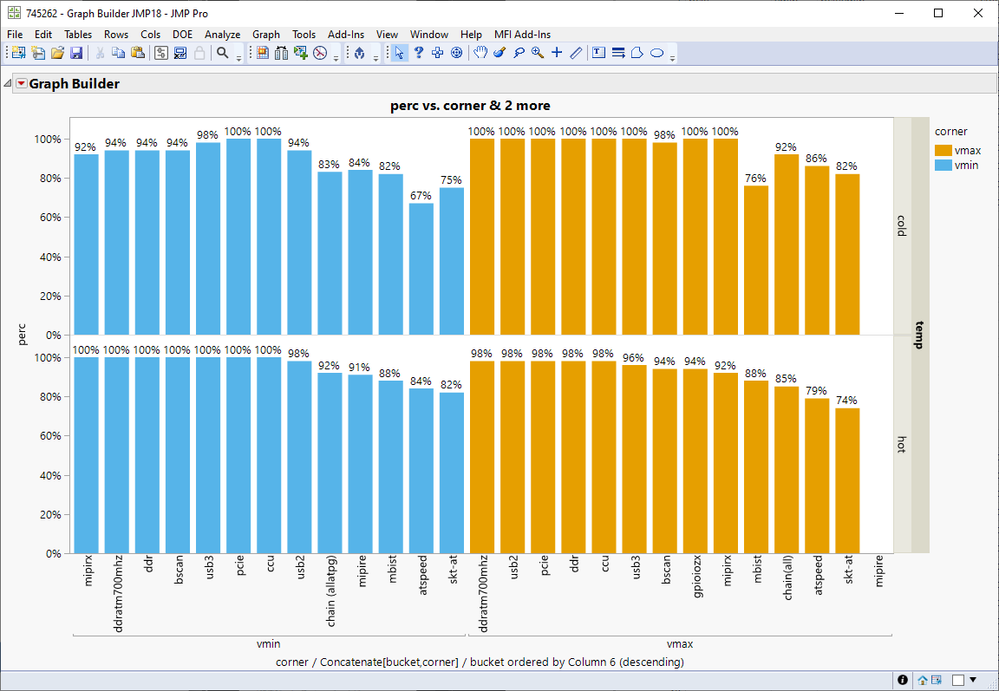Open the window list dropdown arrow
This screenshot has width=999, height=691.
pyautogui.click(x=973, y=680)
